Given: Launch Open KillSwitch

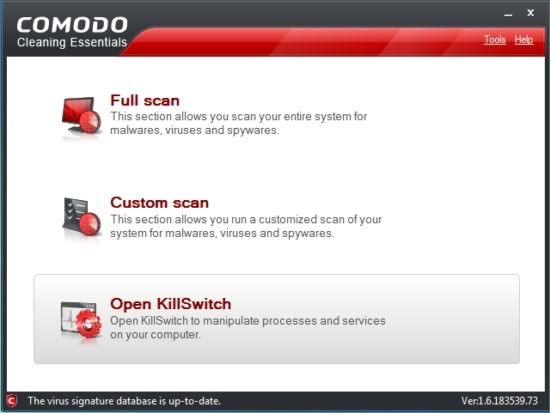Looking at the screenshot, I should 276,319.
